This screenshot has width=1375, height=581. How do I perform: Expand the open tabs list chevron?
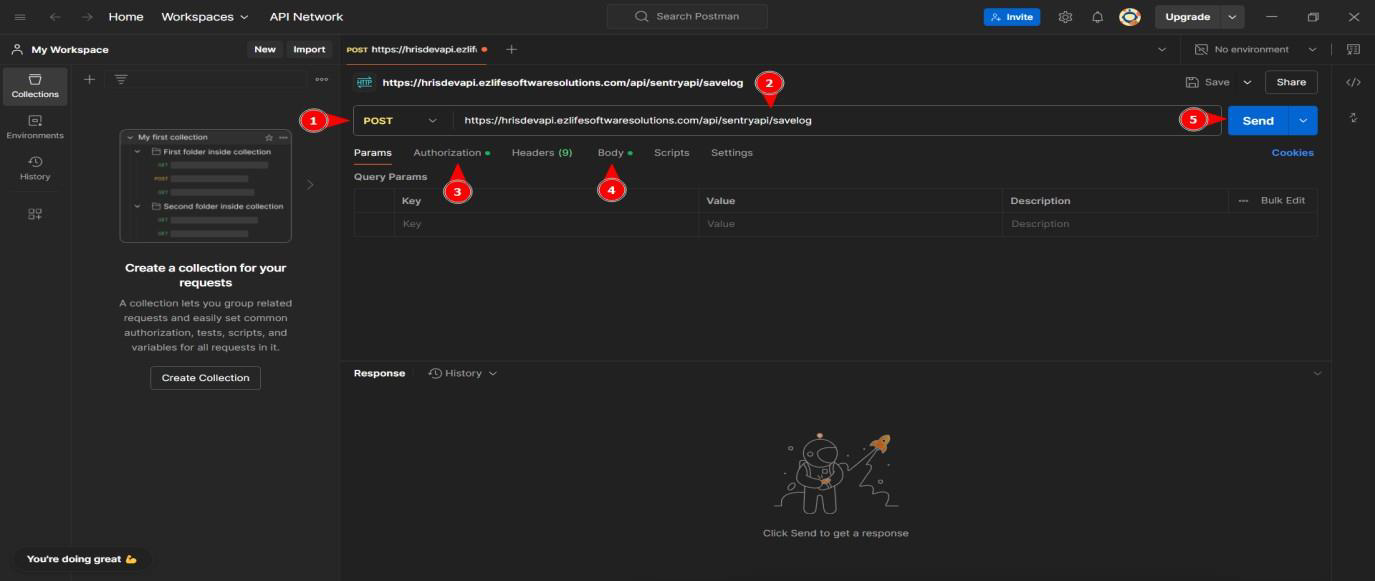point(1161,49)
